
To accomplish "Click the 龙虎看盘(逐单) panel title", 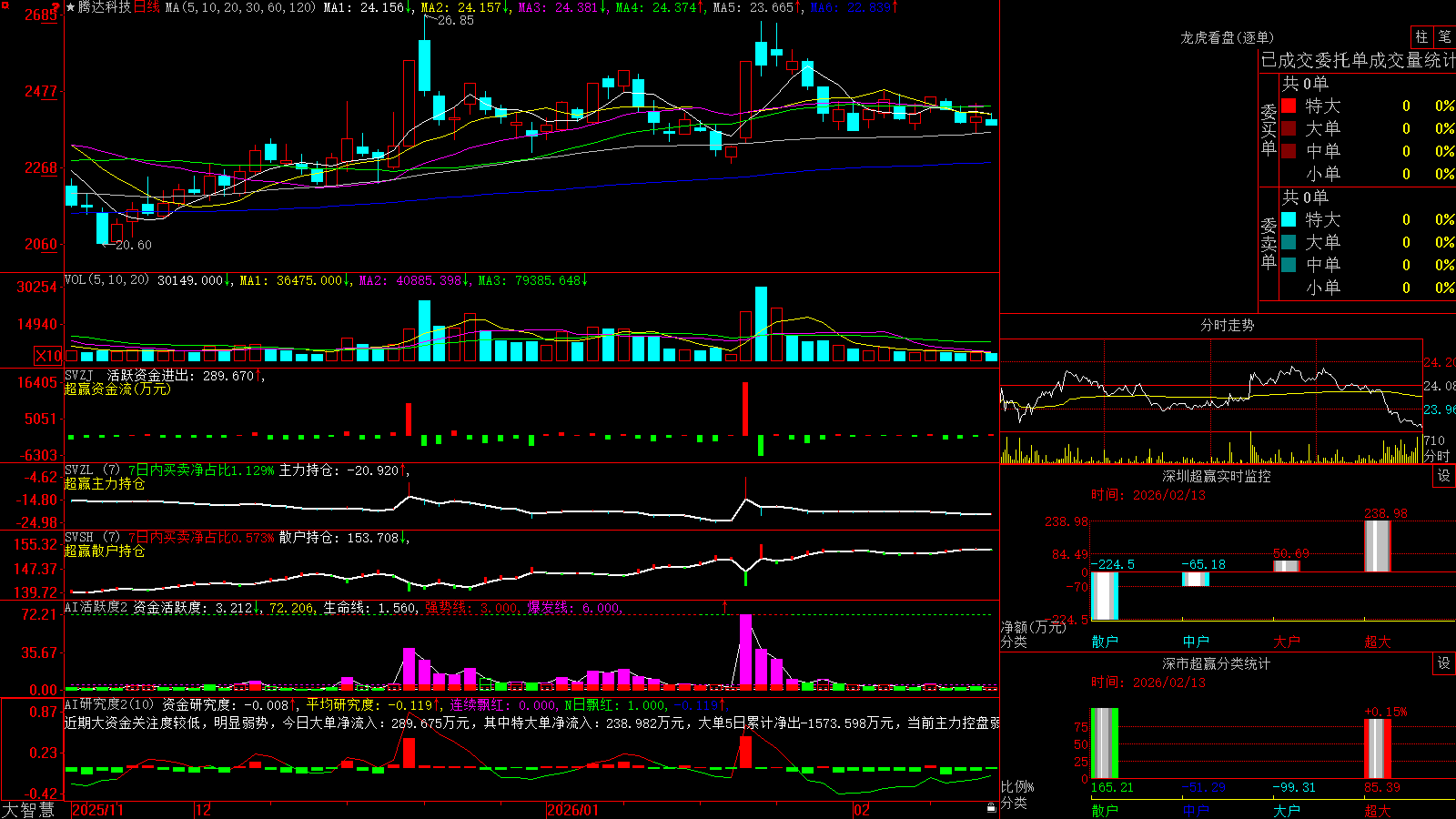I will [x=1227, y=37].
